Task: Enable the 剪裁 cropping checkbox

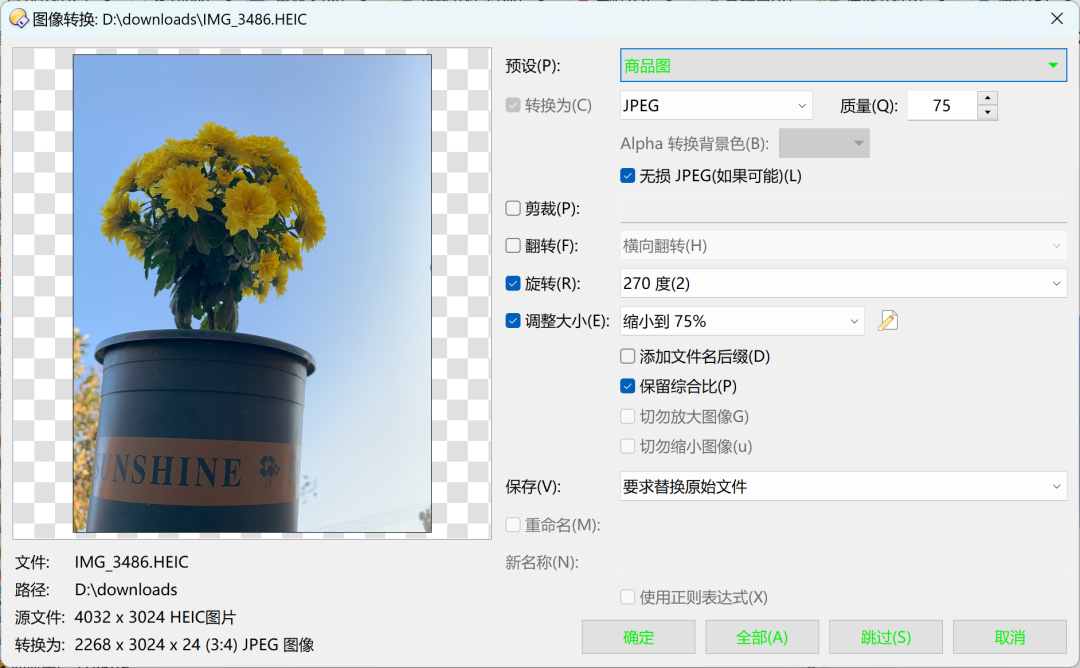Action: (513, 207)
